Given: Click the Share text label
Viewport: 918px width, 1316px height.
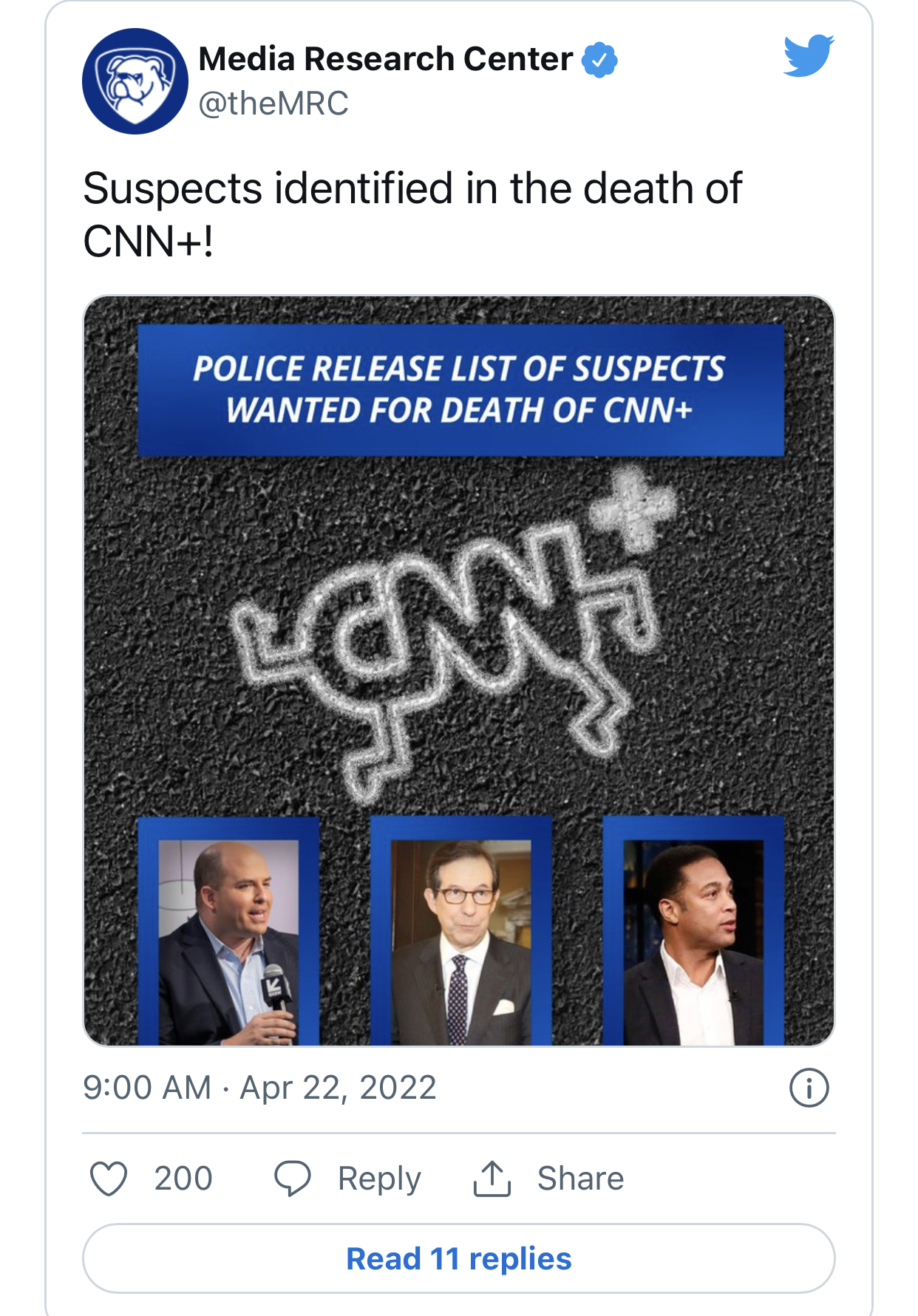Looking at the screenshot, I should [580, 1178].
